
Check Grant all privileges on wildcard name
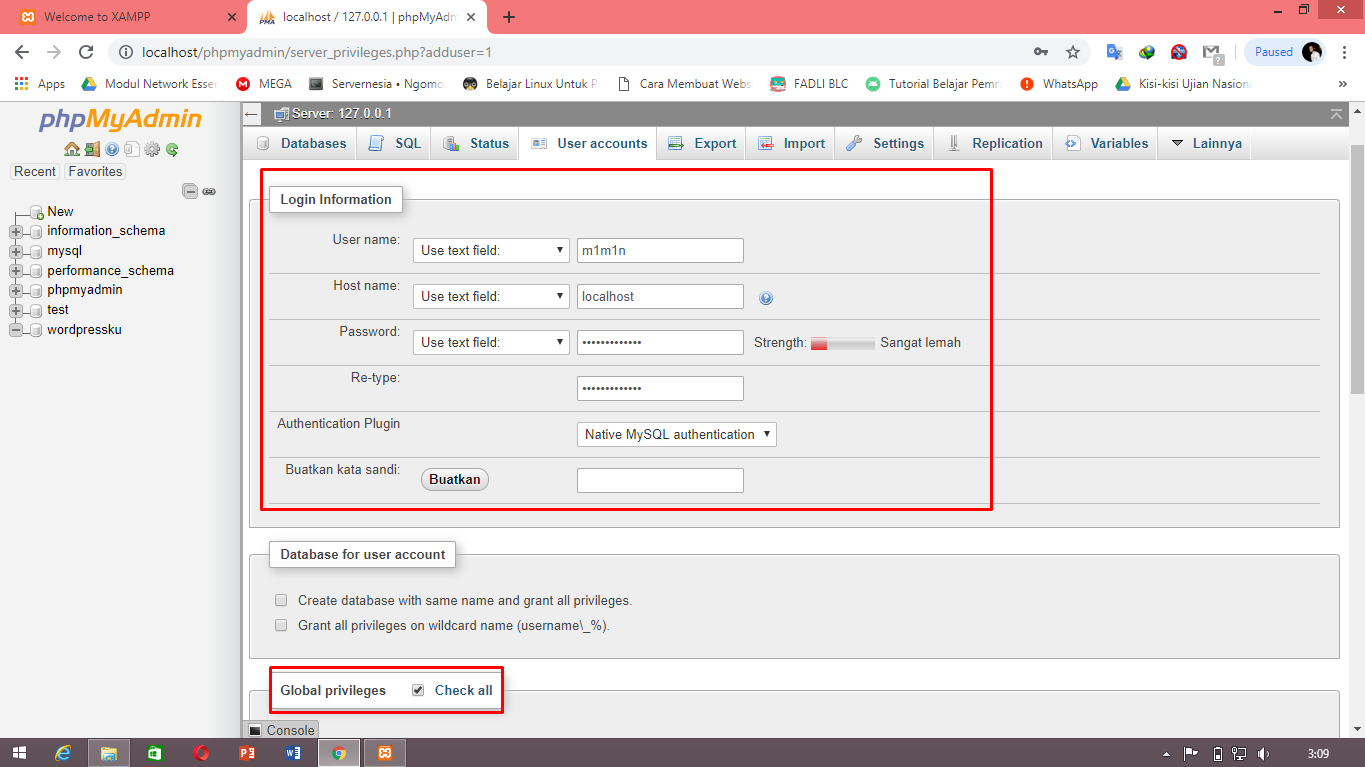click(281, 624)
